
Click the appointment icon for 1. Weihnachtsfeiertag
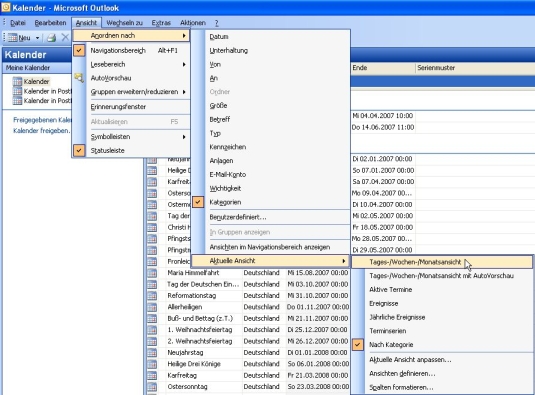click(x=152, y=330)
